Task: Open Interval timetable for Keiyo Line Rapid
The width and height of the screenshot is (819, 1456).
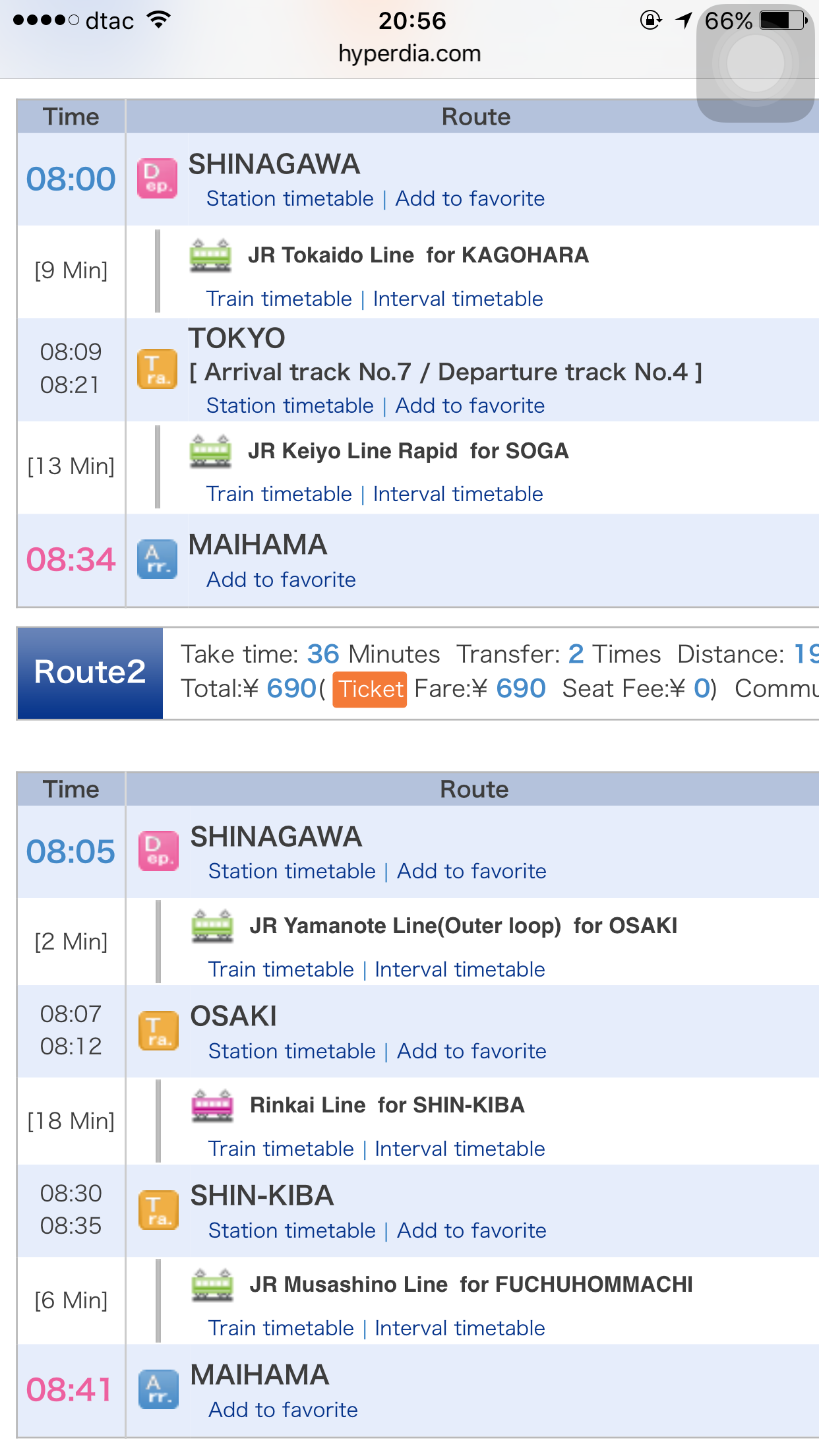Action: pyautogui.click(x=458, y=494)
